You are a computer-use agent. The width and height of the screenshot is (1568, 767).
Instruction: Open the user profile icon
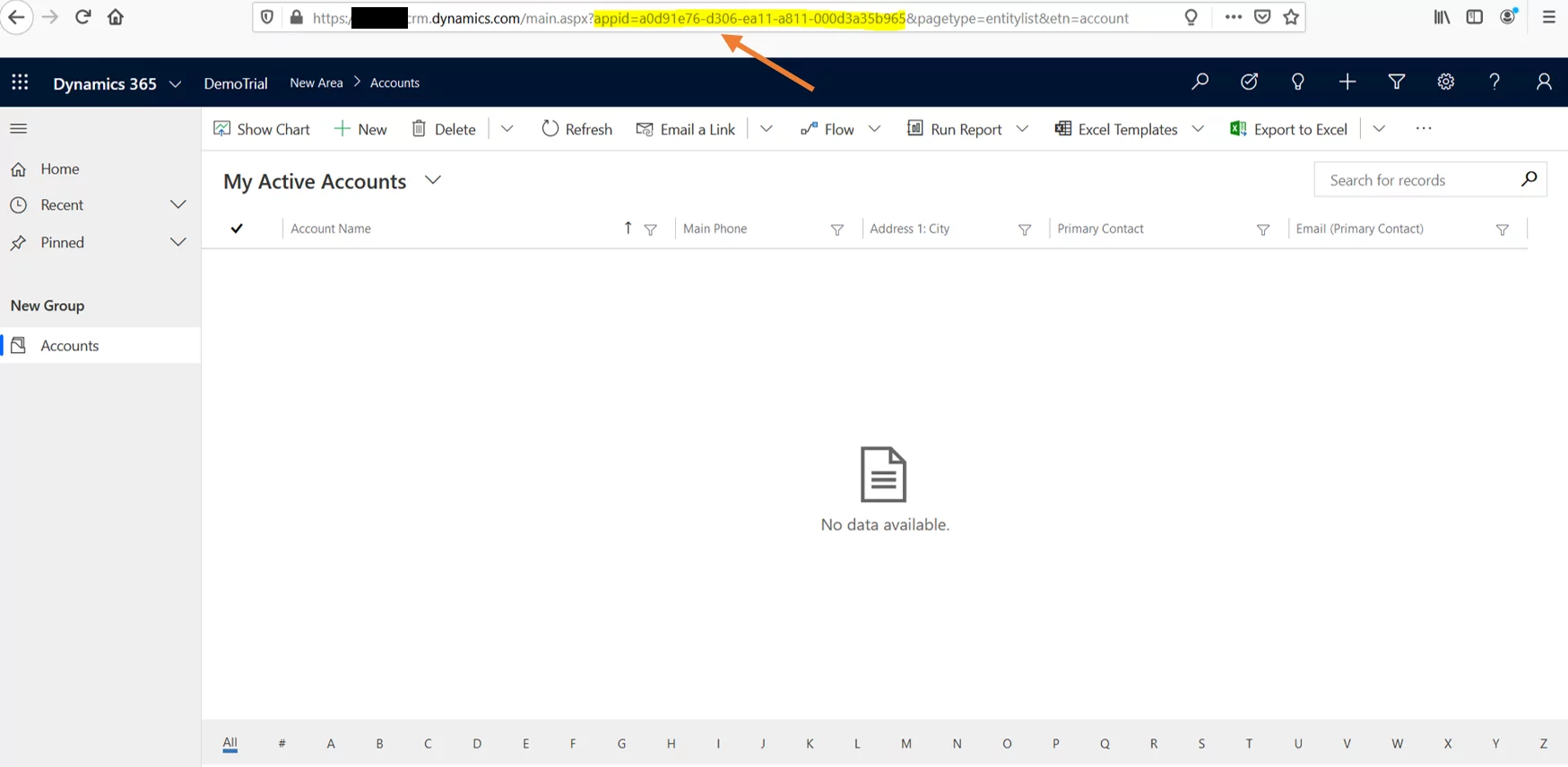[1544, 82]
